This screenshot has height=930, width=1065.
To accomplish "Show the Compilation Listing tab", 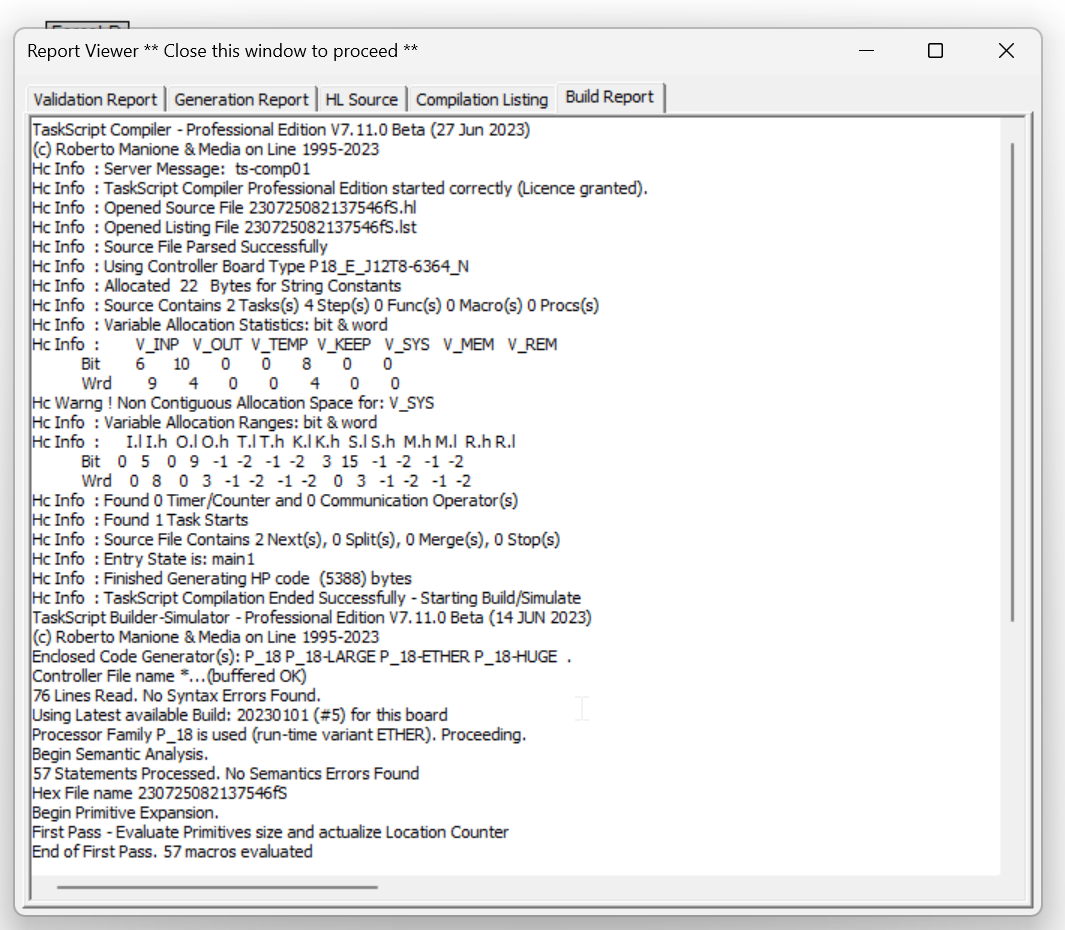I will [x=482, y=99].
